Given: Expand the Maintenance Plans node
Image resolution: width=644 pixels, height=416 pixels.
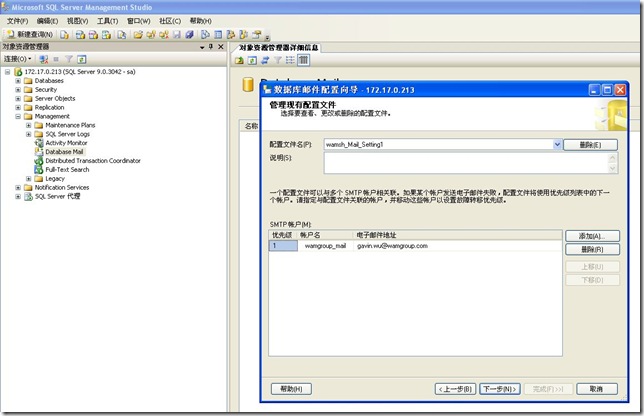Looking at the screenshot, I should coord(29,125).
